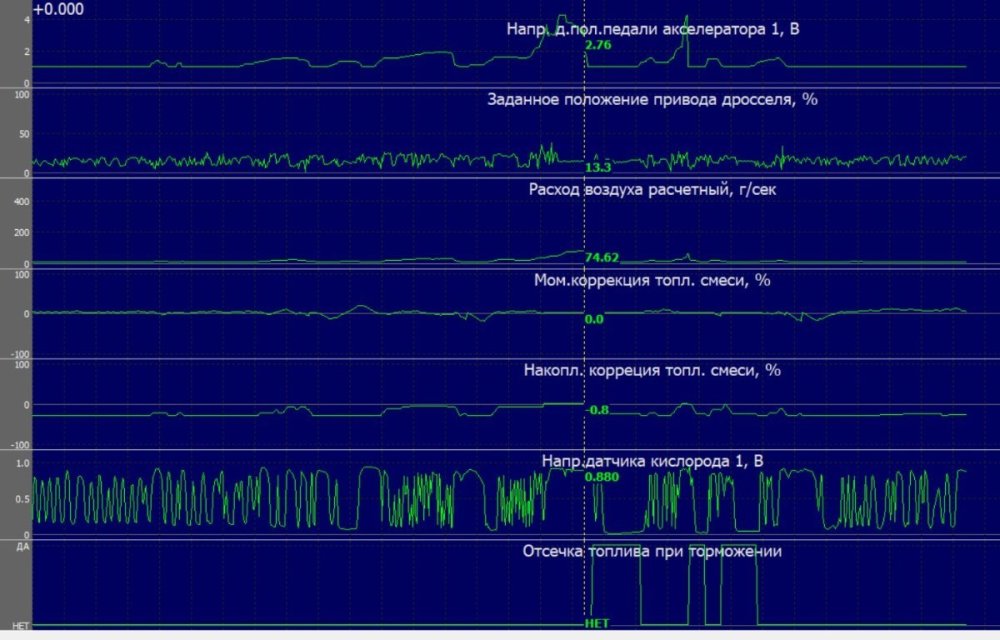
Task: Select the 'Напр. д.пол.педали акселератора 1, В' title
Action: pyautogui.click(x=652, y=29)
